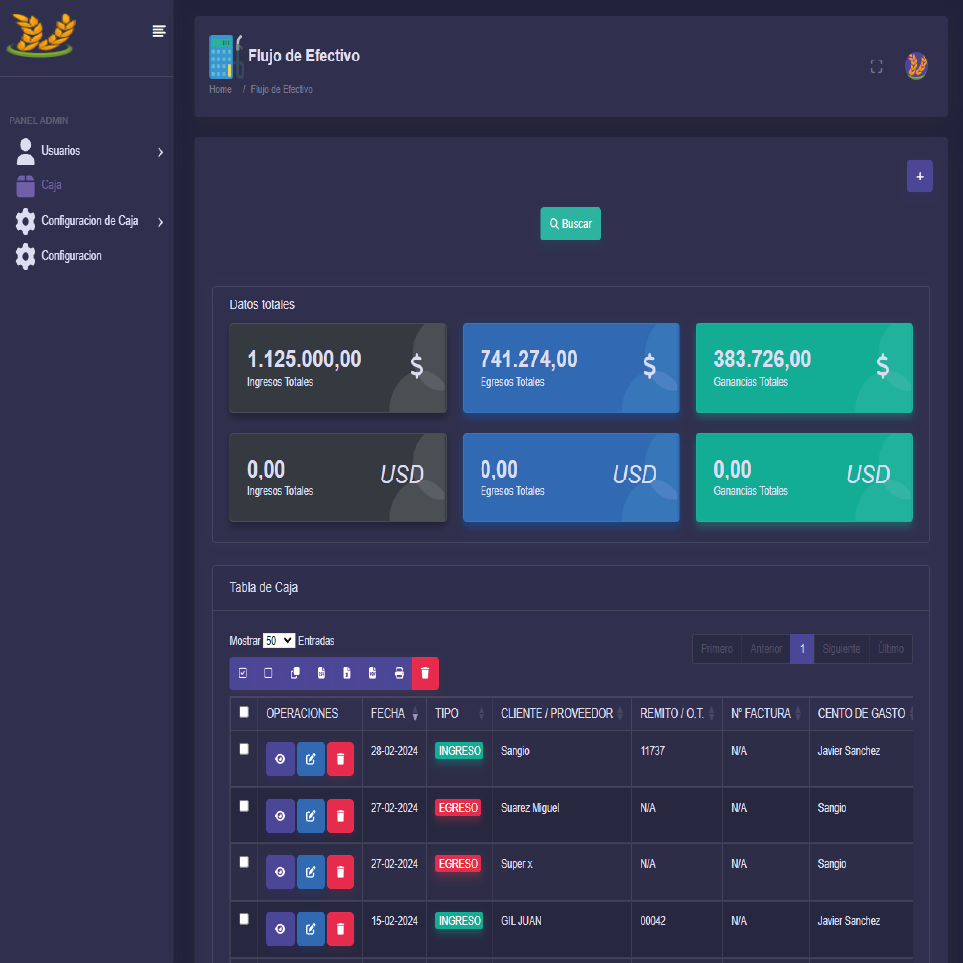View details of the Sangio 28-02-2024 entry
This screenshot has height=963, width=963.
click(x=280, y=759)
